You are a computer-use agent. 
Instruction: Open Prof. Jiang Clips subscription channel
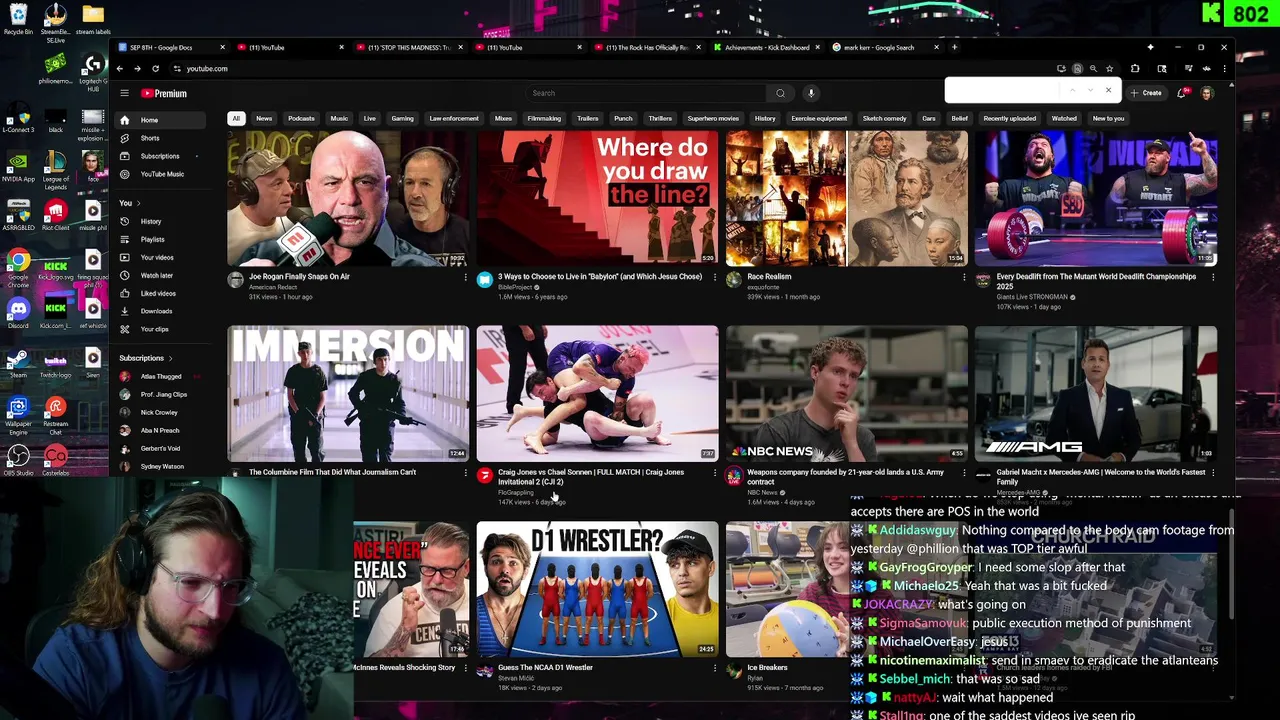pos(159,394)
